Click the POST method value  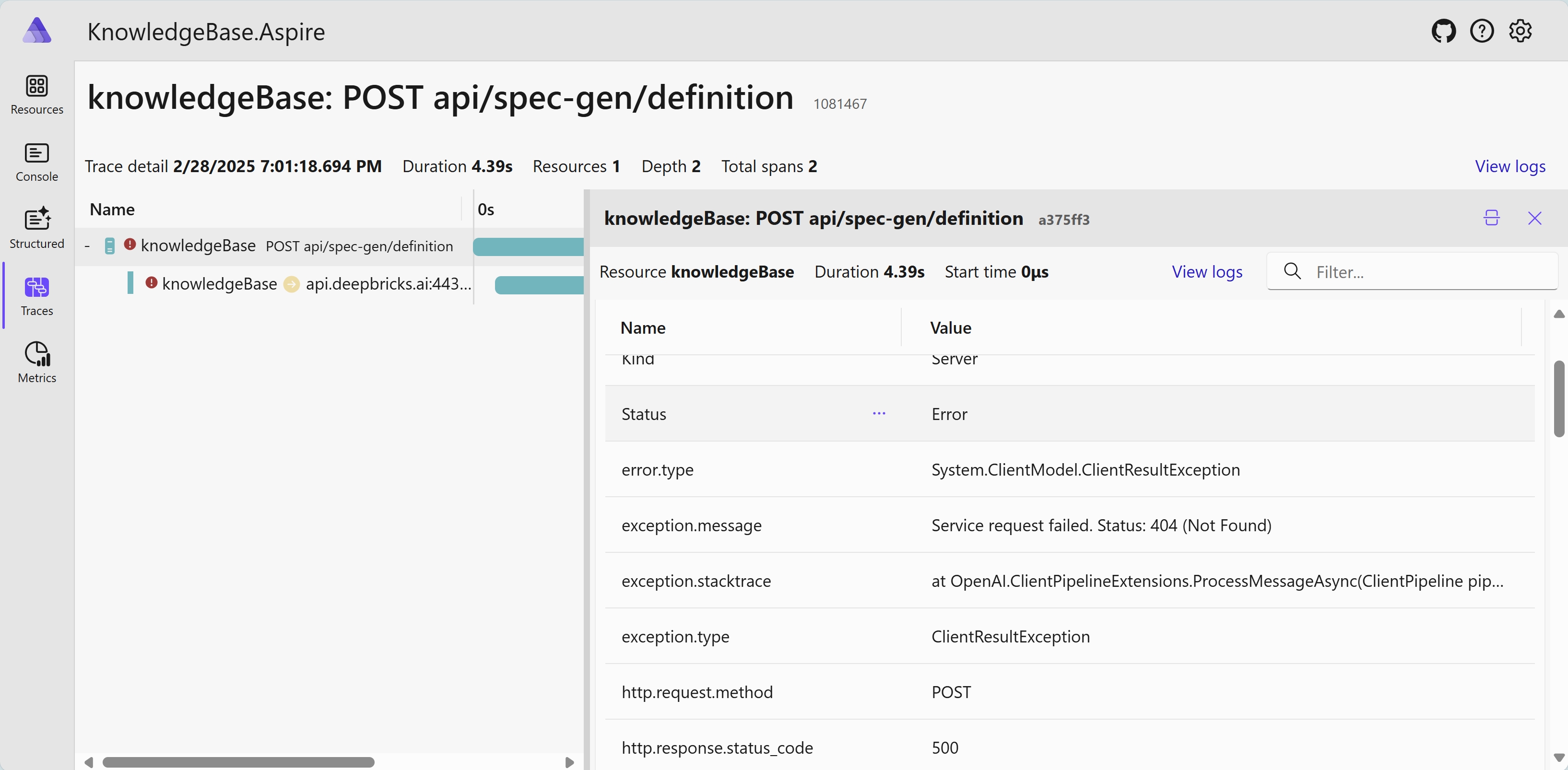pos(951,692)
